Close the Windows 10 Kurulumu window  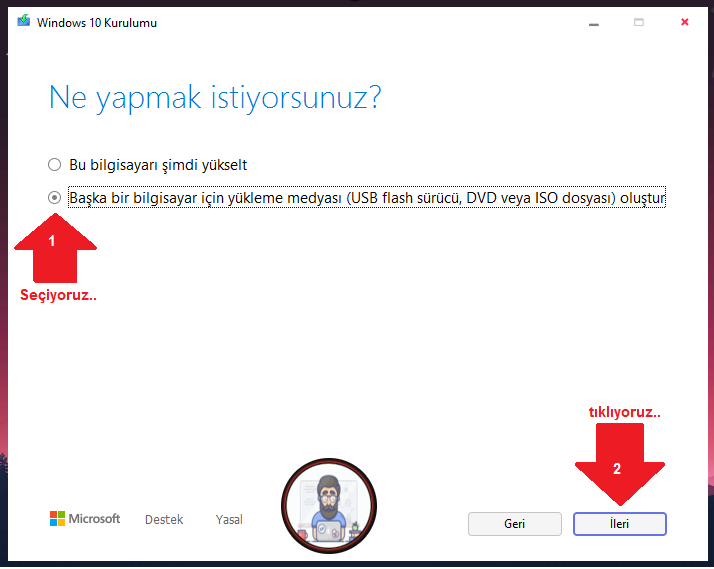click(684, 22)
